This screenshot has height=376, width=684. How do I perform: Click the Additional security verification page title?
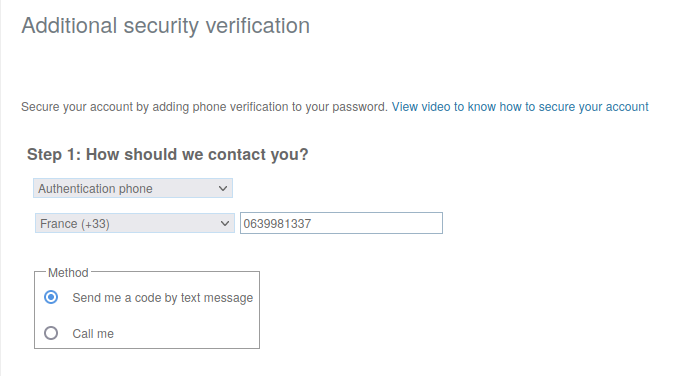tap(166, 26)
